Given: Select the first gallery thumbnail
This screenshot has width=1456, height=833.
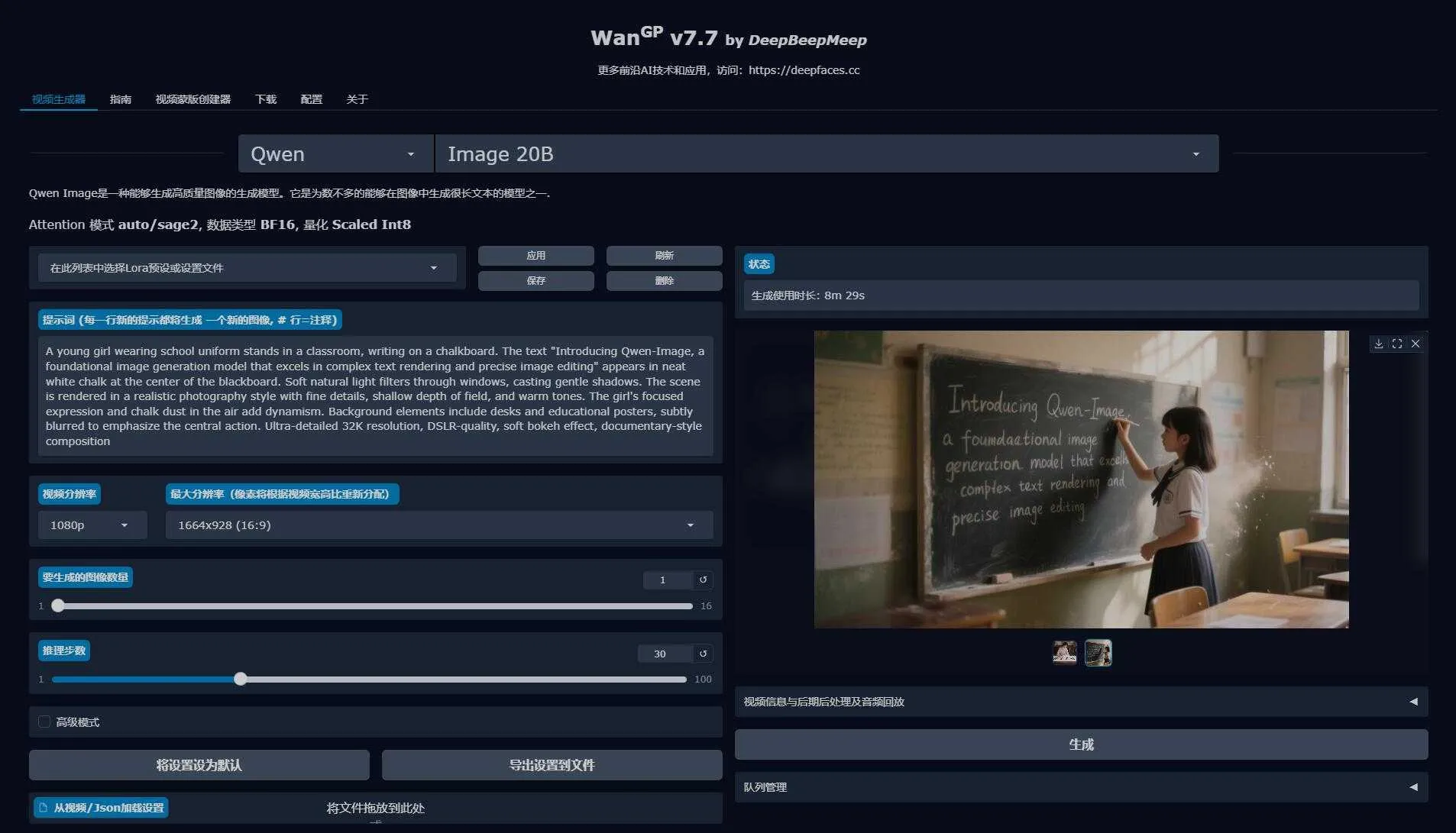Looking at the screenshot, I should point(1064,653).
